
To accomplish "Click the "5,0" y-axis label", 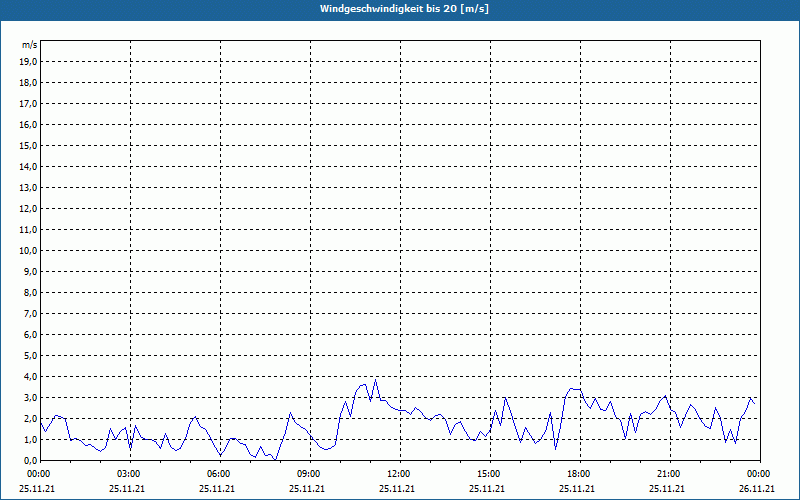I will [x=30, y=356].
